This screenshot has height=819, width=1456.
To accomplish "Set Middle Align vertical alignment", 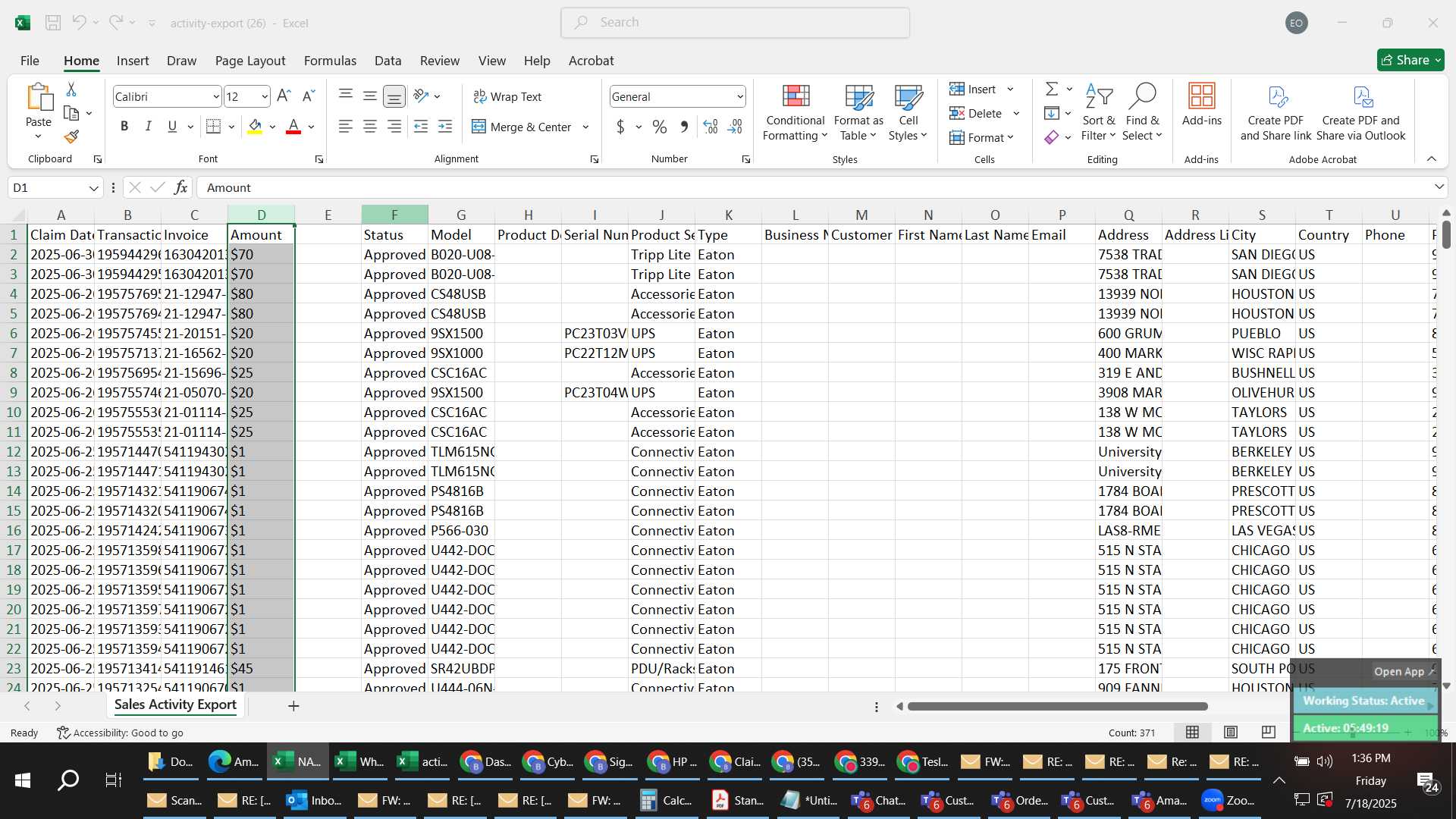I will click(x=370, y=96).
